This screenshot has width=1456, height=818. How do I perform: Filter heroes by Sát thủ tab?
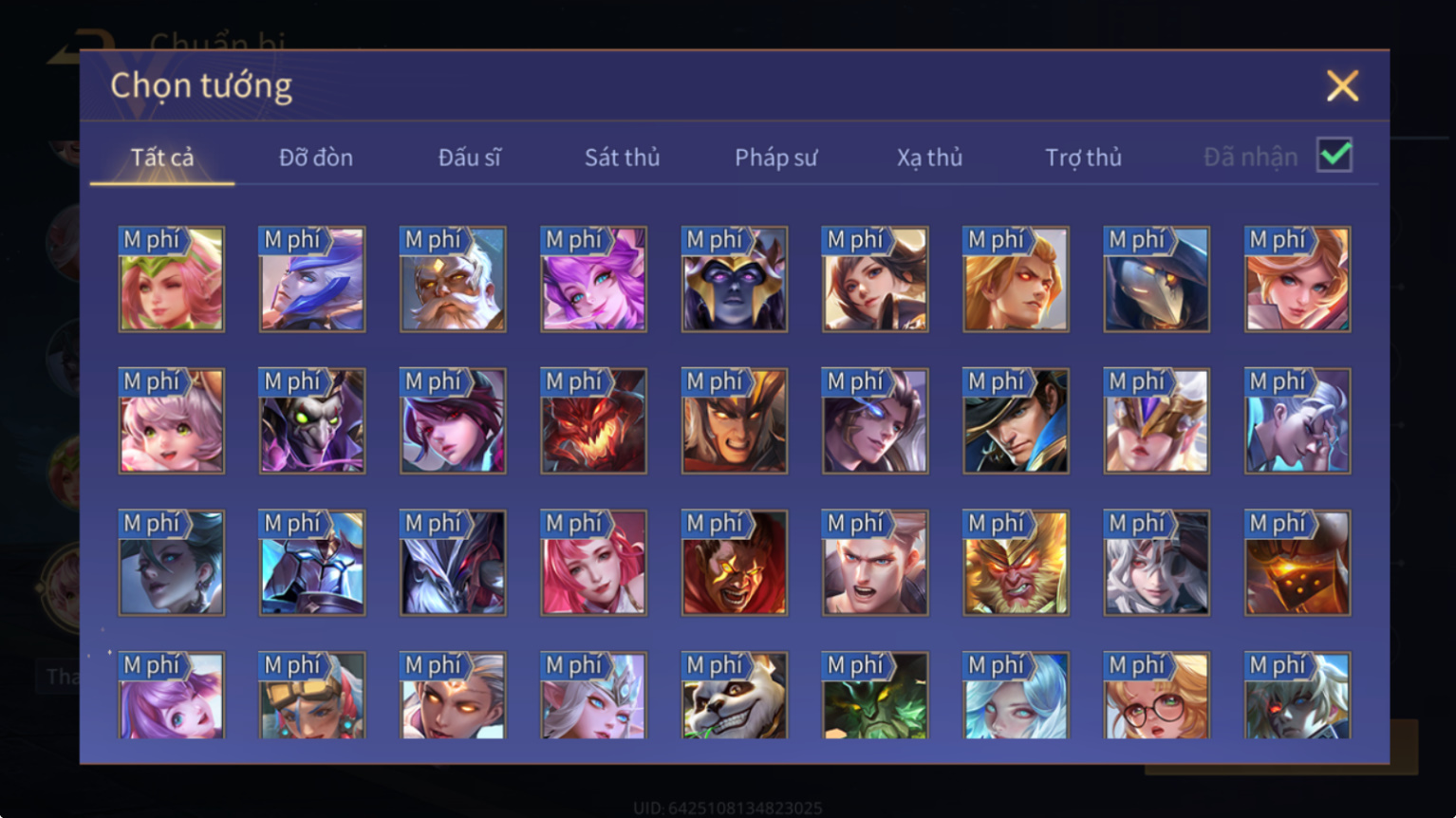pyautogui.click(x=622, y=158)
